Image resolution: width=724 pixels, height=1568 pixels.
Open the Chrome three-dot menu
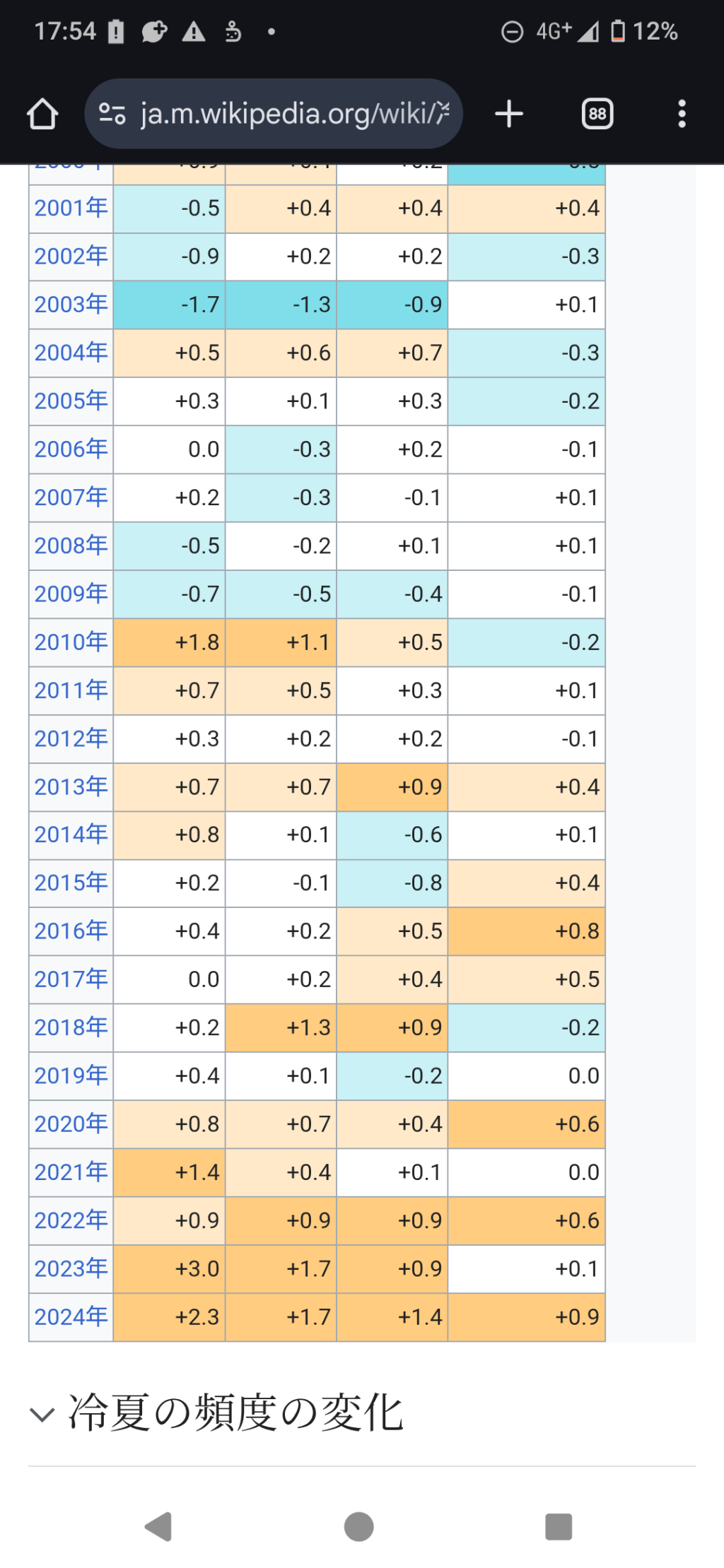coord(682,114)
